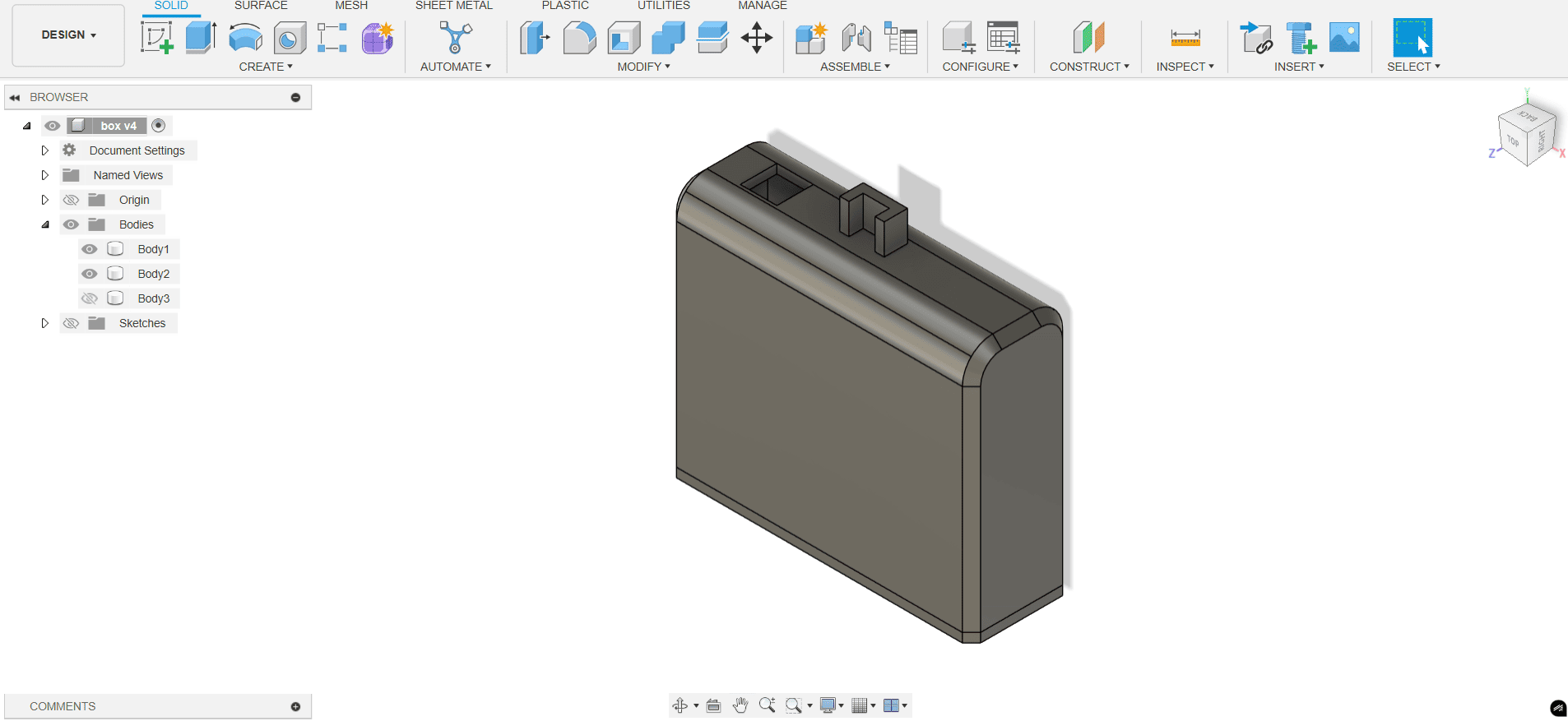Open the DESIGN workspace dropdown
Screen dimensions: 1568x721
[68, 35]
